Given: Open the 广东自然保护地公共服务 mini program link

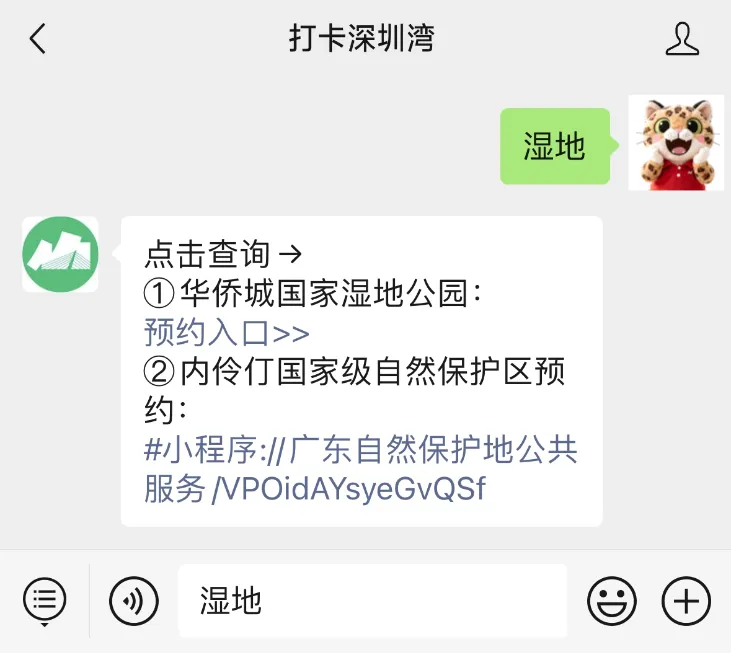Looking at the screenshot, I should coord(361,469).
